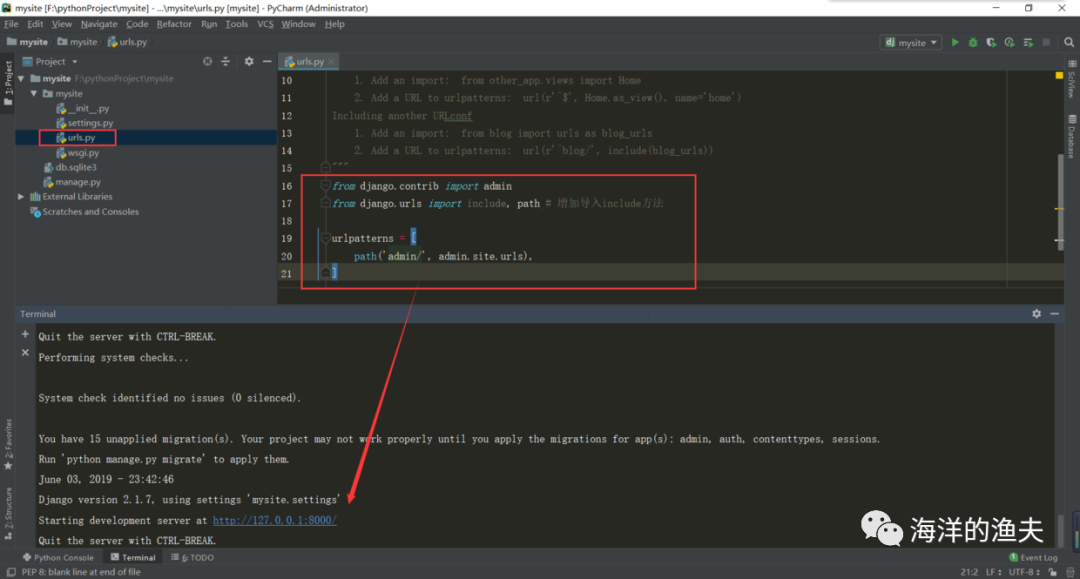This screenshot has width=1080, height=579.
Task: Open the Favorites side tool tab
Action: tap(8, 444)
